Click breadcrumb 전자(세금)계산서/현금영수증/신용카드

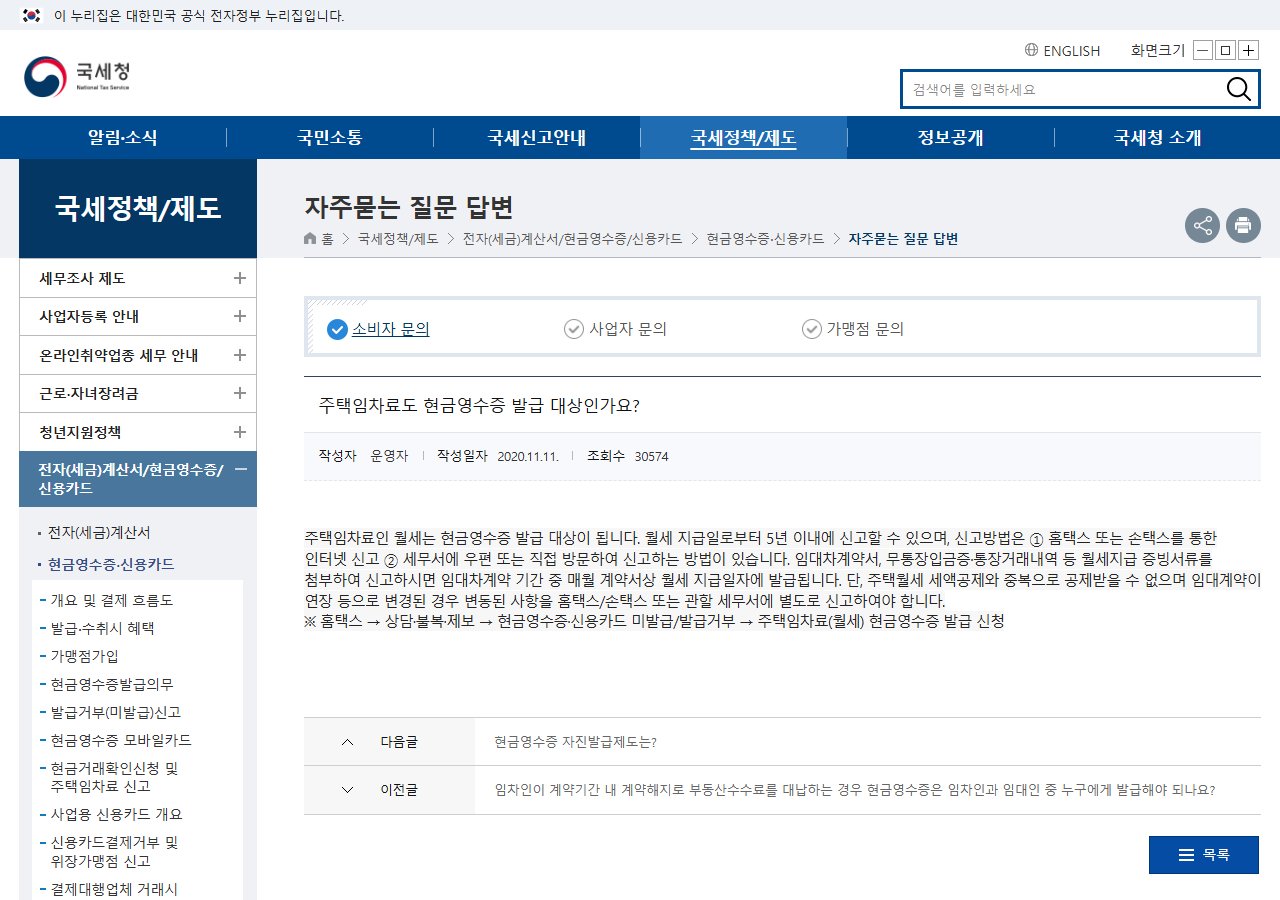click(573, 239)
